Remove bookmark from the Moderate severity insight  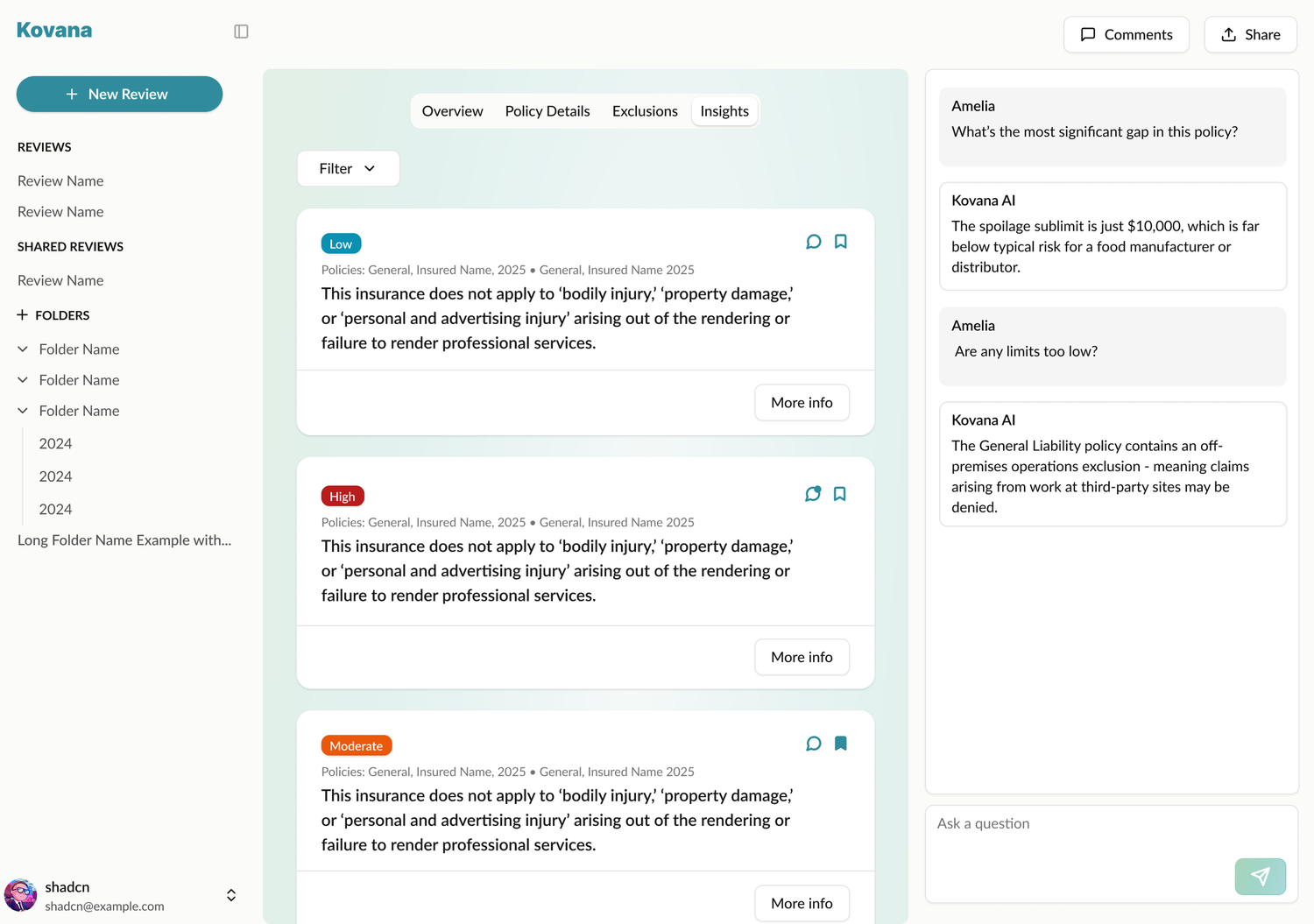click(840, 744)
